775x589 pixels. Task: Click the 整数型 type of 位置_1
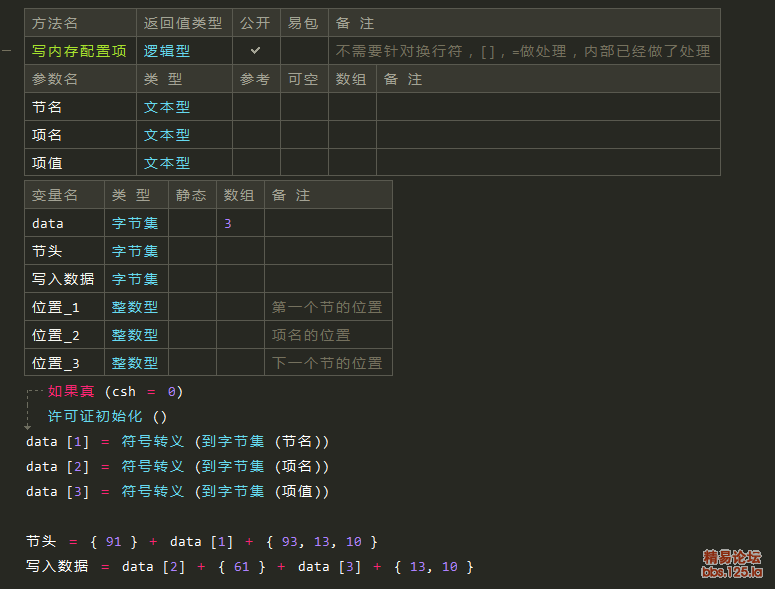tap(135, 307)
